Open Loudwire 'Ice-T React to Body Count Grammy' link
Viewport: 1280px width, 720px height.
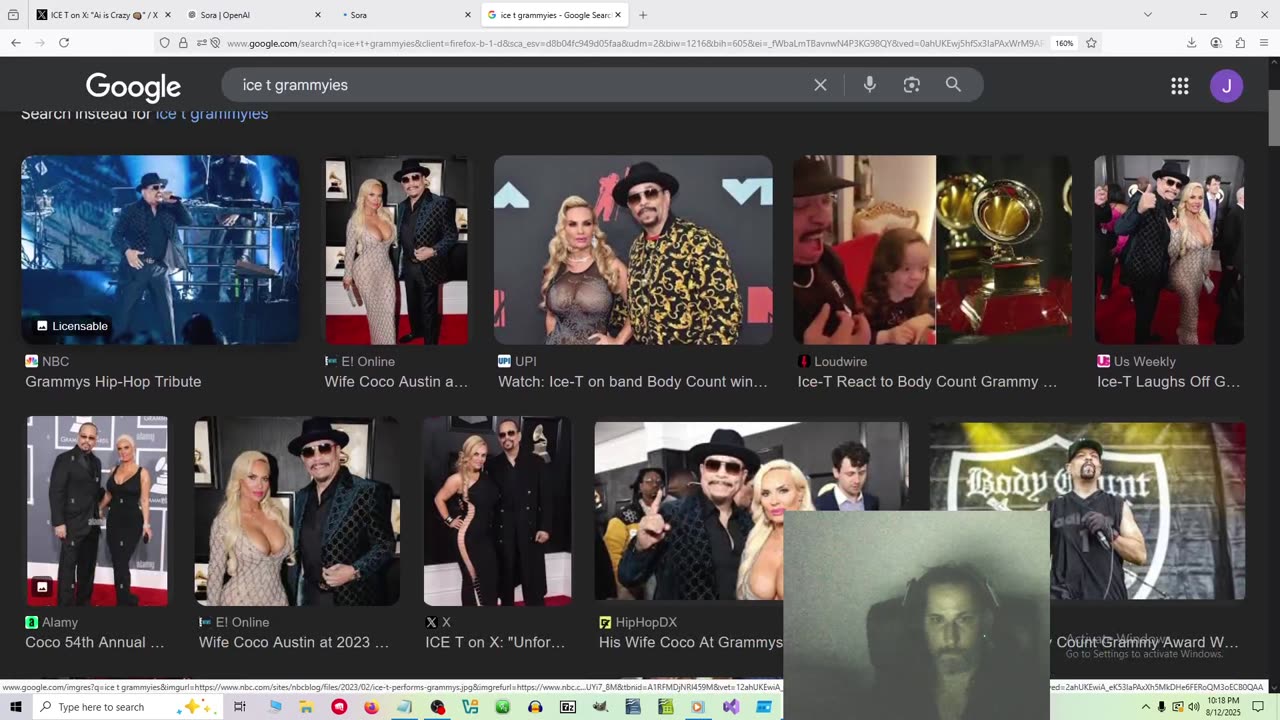pos(927,382)
